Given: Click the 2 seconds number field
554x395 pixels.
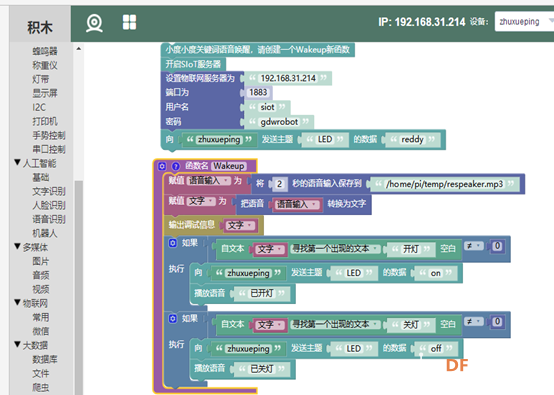Looking at the screenshot, I should pyautogui.click(x=279, y=184).
